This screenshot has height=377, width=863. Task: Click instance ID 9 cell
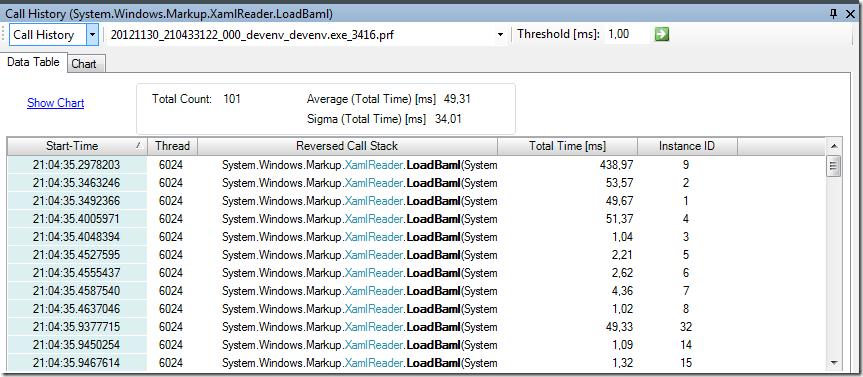[x=686, y=165]
